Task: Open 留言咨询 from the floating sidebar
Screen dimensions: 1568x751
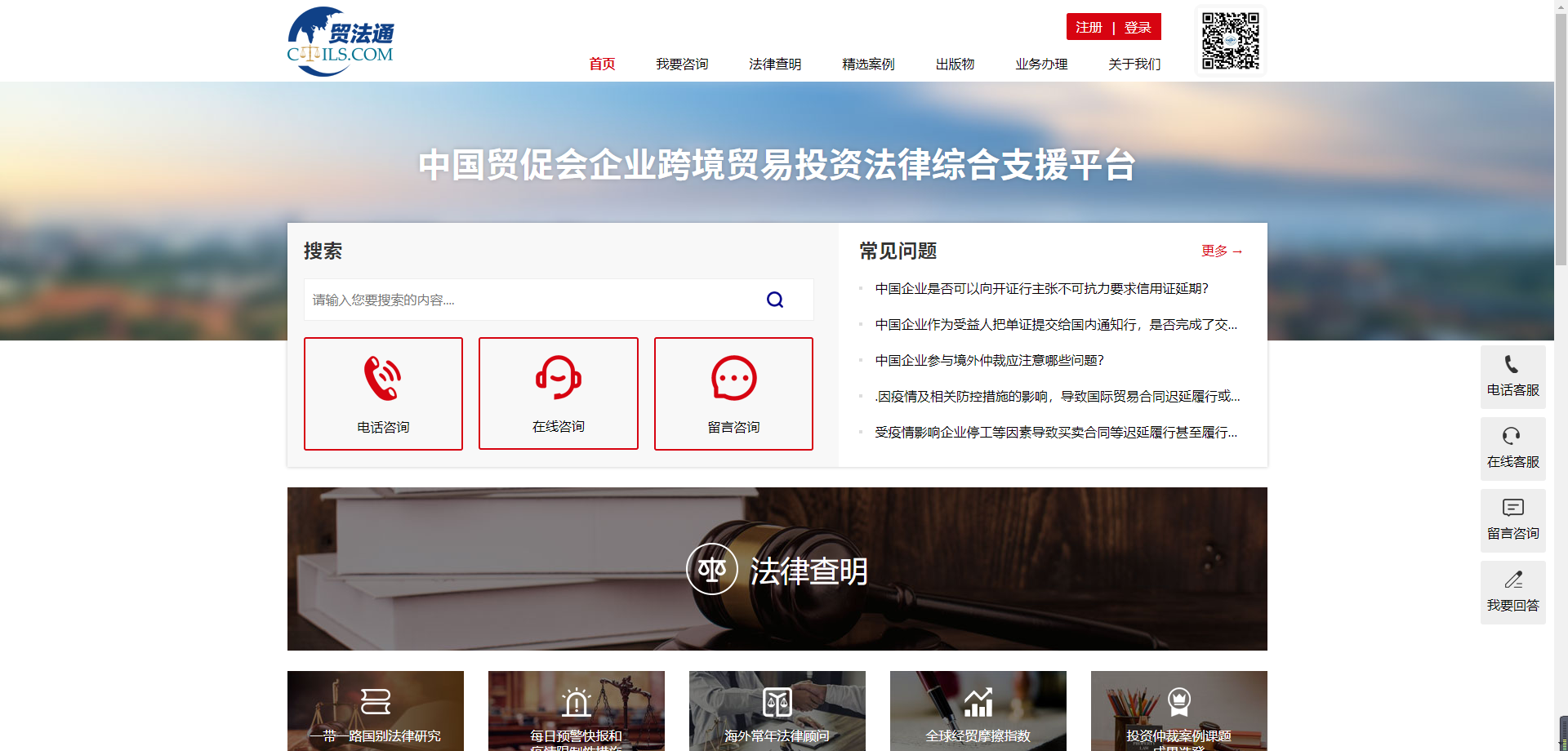Action: click(1512, 519)
